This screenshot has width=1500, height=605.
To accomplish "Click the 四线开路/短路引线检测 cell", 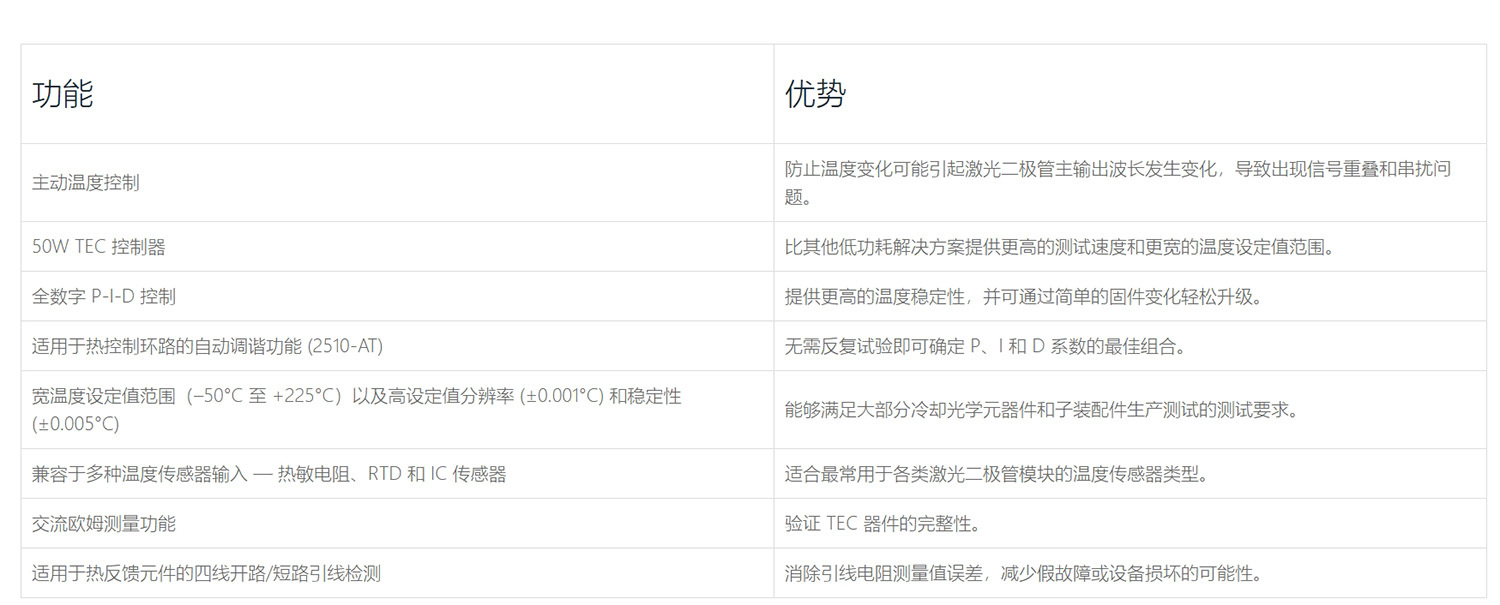I will pyautogui.click(x=397, y=573).
